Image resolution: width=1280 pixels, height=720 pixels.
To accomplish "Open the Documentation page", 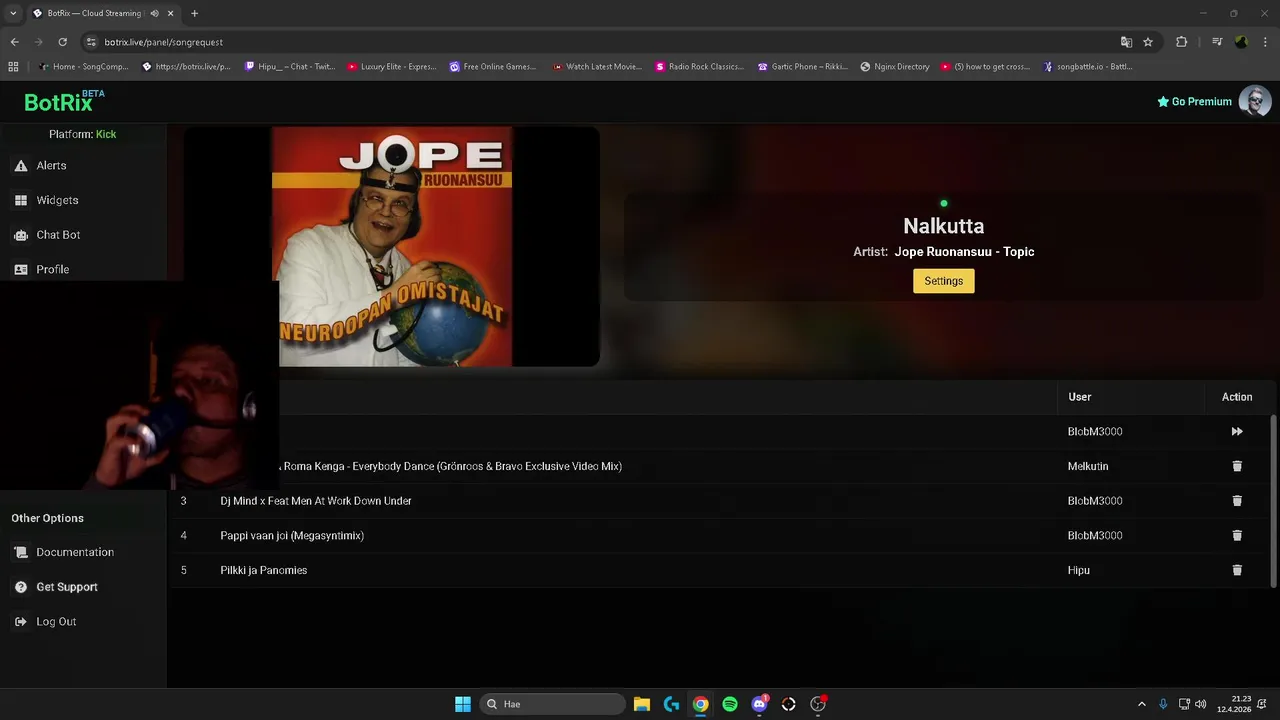I will tap(75, 552).
